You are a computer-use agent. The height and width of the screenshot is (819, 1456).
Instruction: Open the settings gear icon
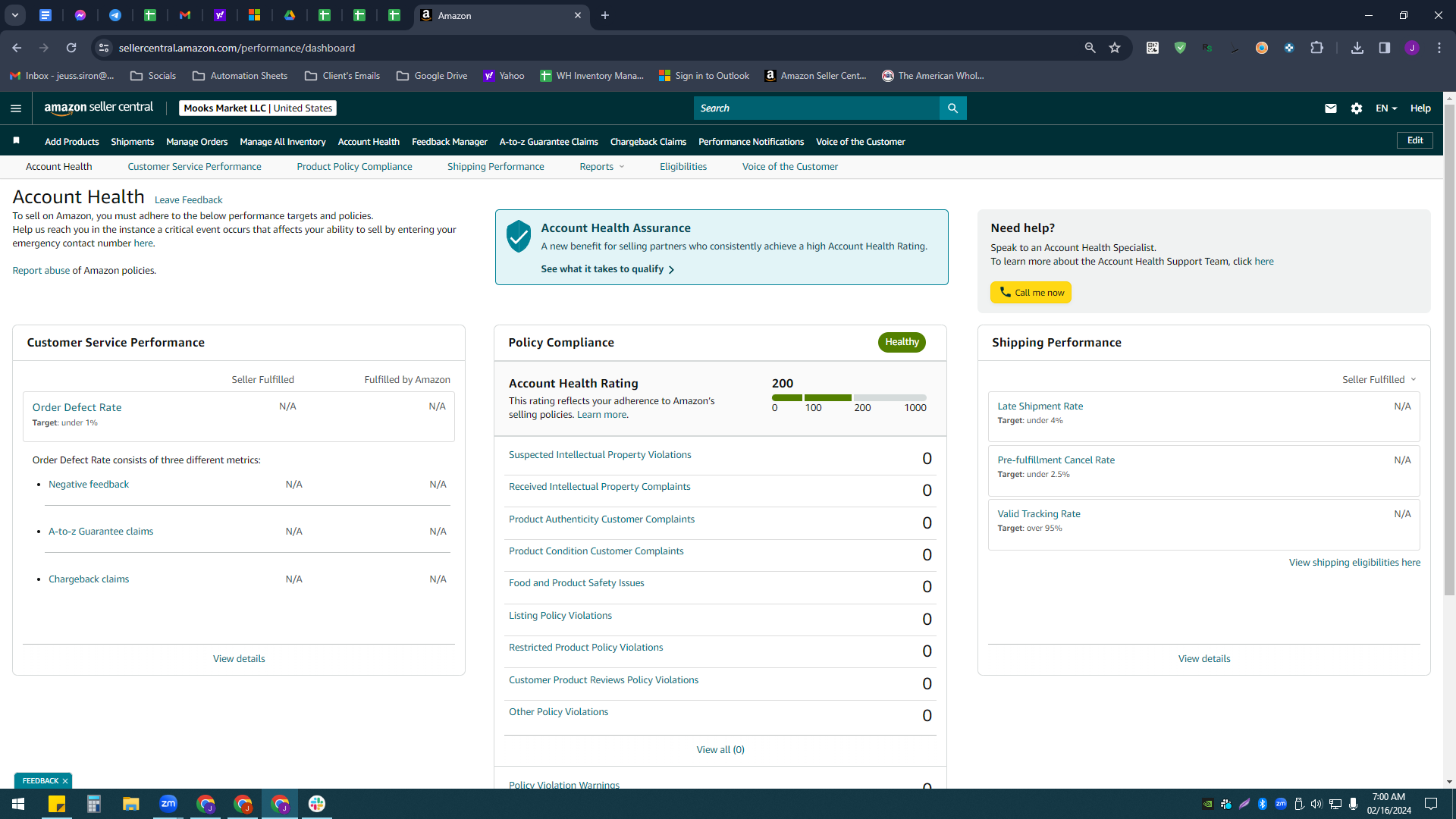pyautogui.click(x=1357, y=108)
